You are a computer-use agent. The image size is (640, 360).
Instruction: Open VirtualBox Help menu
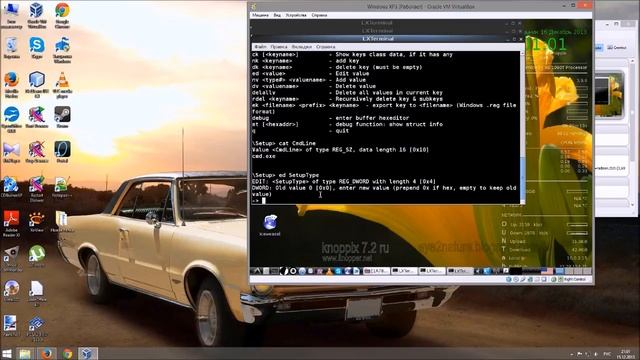click(319, 15)
